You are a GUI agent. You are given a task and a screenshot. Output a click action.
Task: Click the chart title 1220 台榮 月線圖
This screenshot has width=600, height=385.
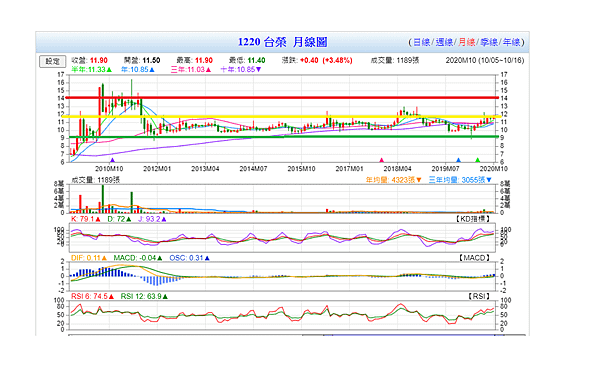[x=282, y=42]
